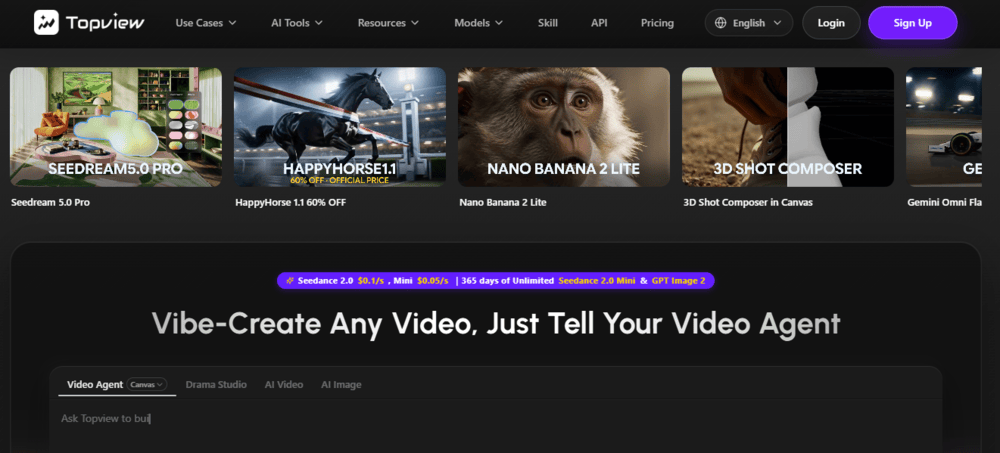
Task: Go to the Skill page
Action: 547,23
